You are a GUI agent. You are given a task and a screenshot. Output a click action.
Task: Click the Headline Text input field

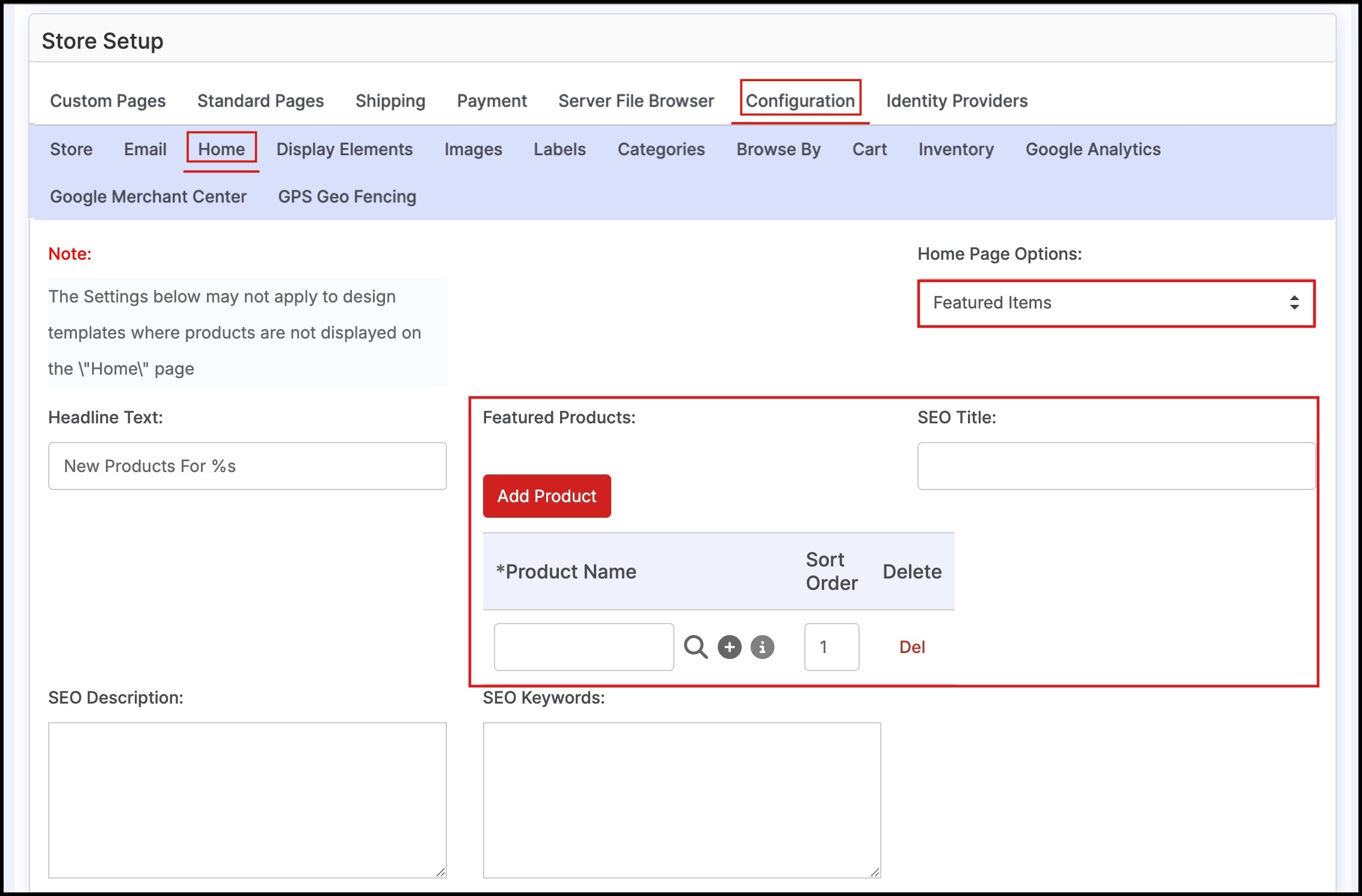coord(247,466)
